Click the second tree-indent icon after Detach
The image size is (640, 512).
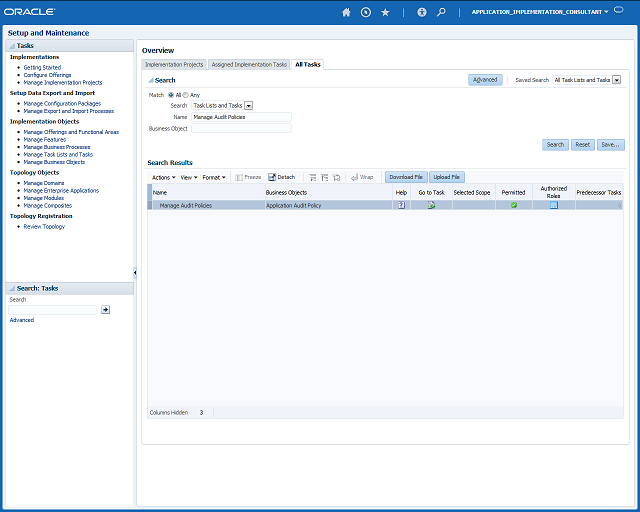324,177
